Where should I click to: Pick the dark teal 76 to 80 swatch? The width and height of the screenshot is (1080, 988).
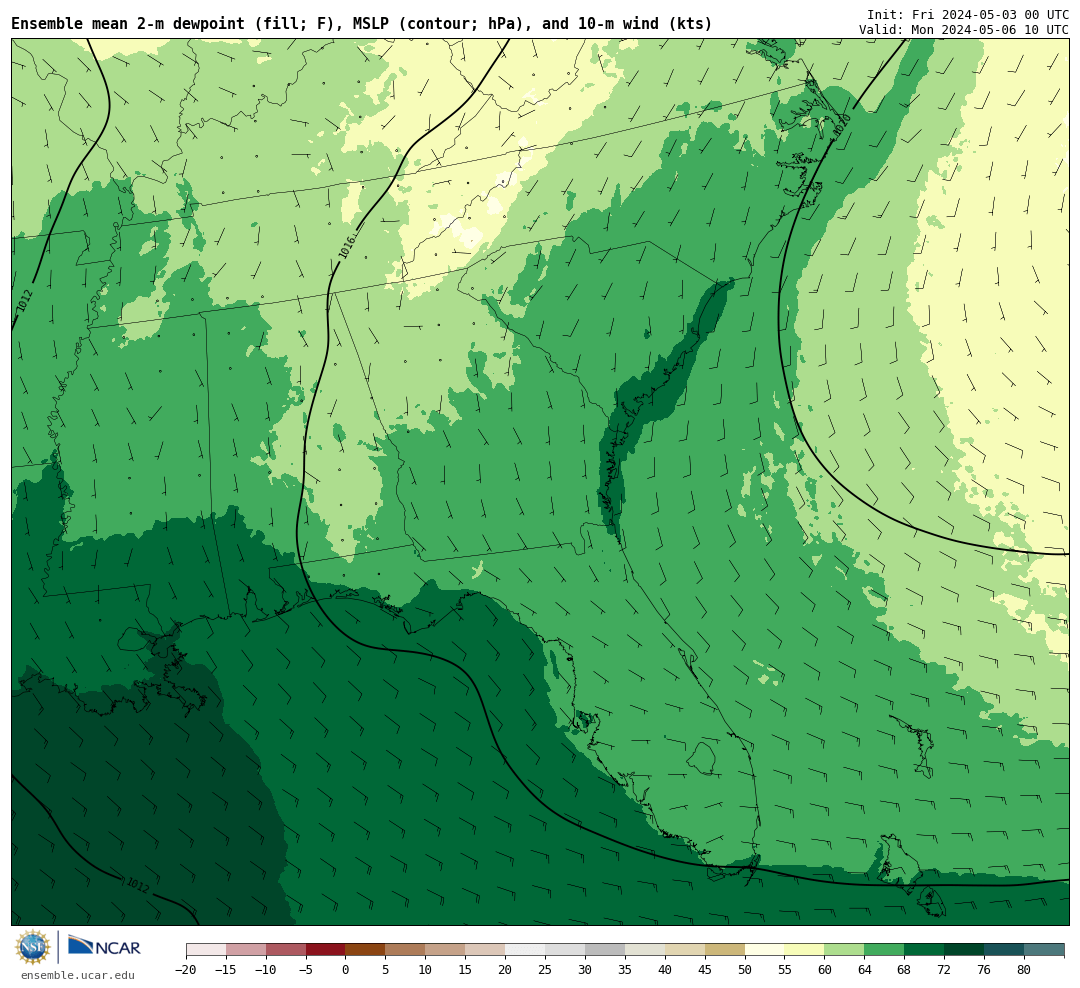tap(1004, 949)
